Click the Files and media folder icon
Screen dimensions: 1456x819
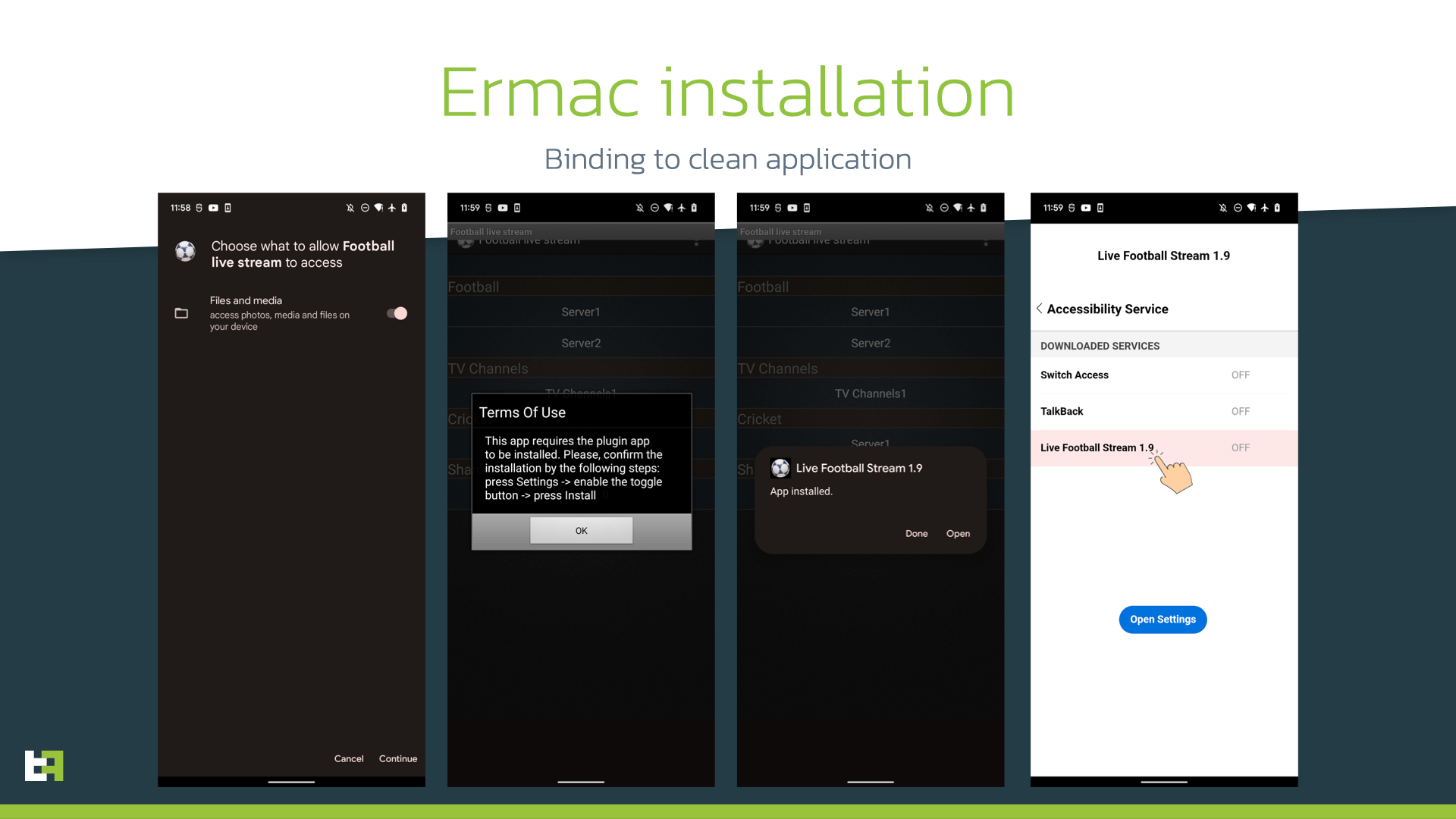pos(181,312)
